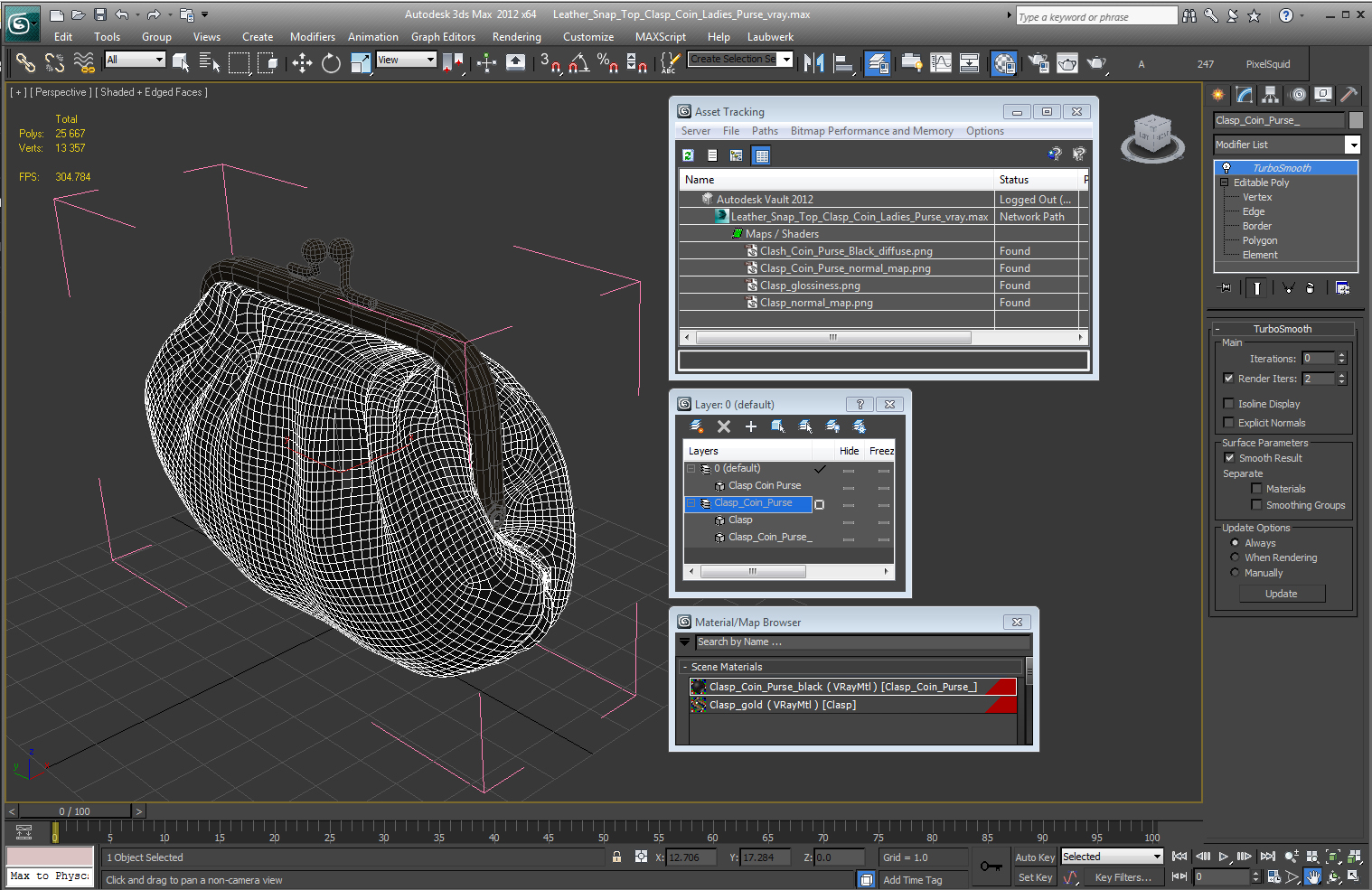Click the object color swatch beside name

[1356, 120]
